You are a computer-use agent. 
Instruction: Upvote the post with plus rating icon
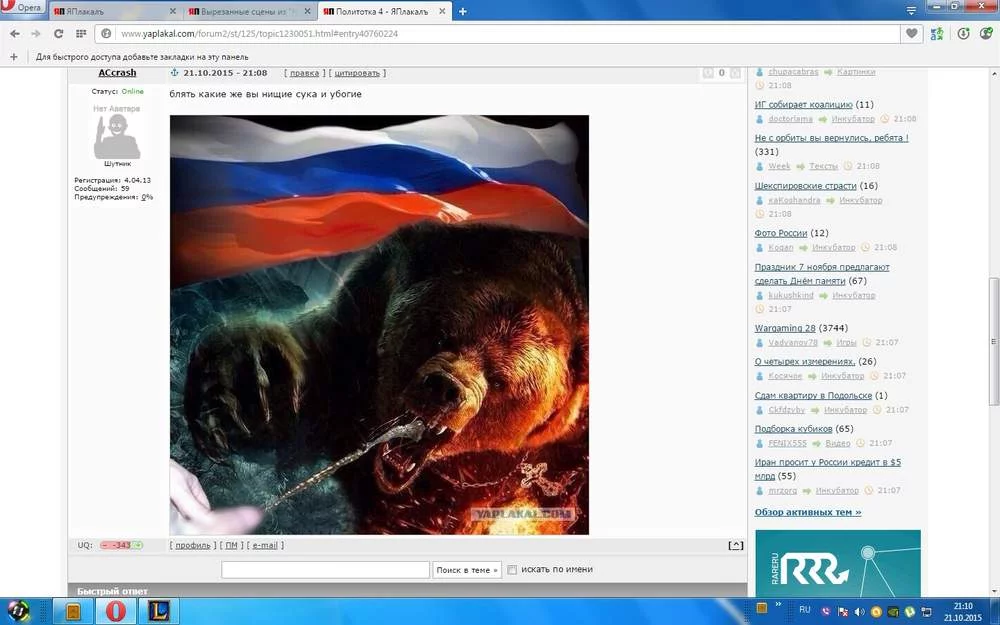coord(735,73)
